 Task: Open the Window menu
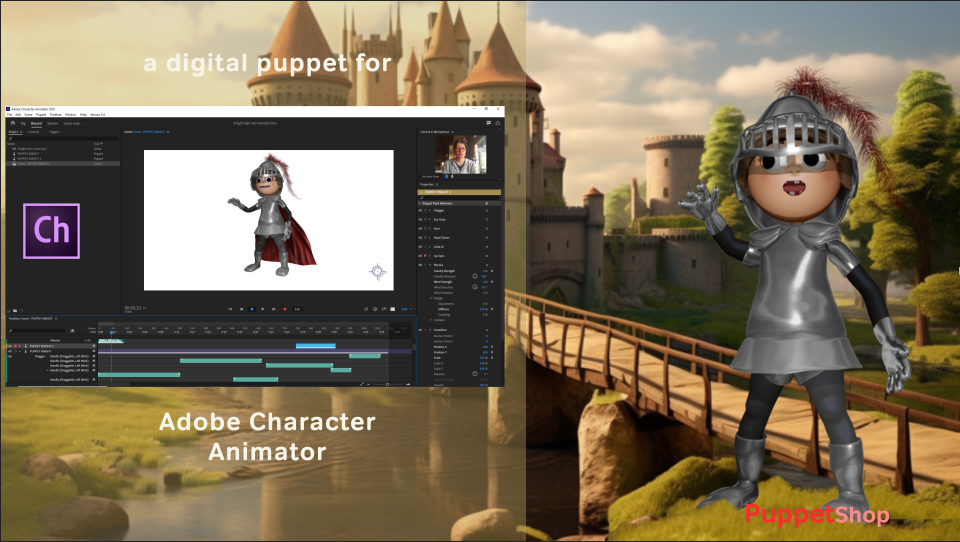(70, 115)
